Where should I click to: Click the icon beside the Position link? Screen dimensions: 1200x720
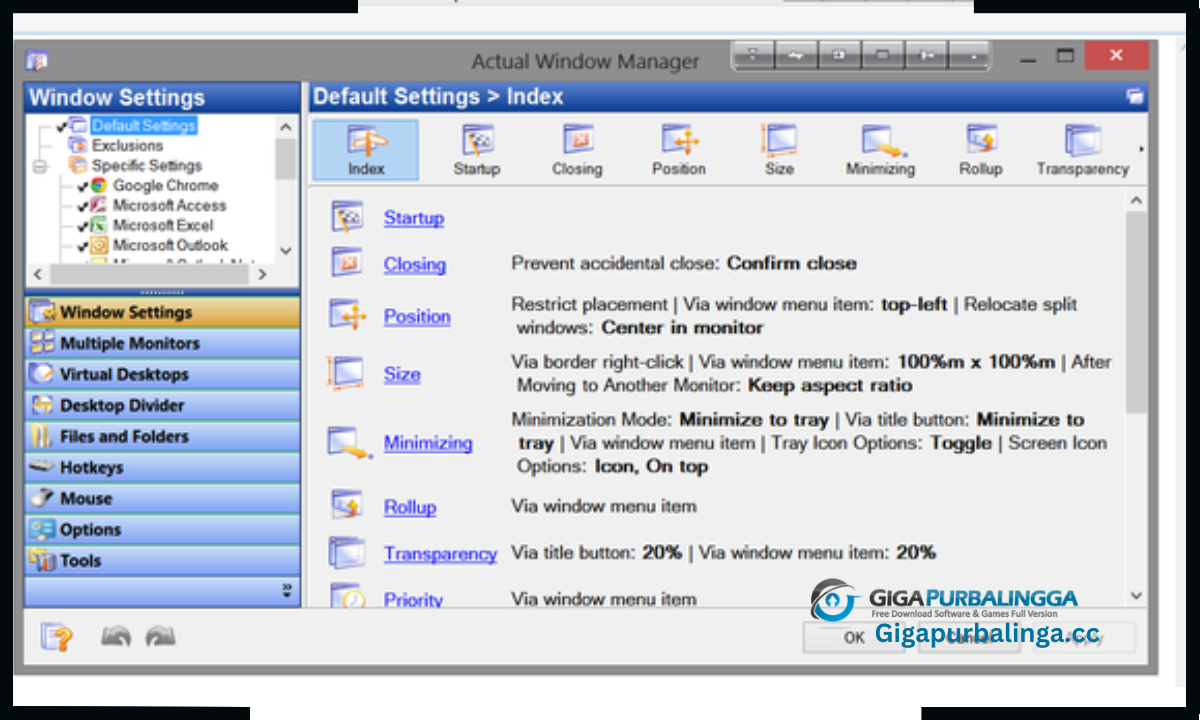(x=349, y=315)
